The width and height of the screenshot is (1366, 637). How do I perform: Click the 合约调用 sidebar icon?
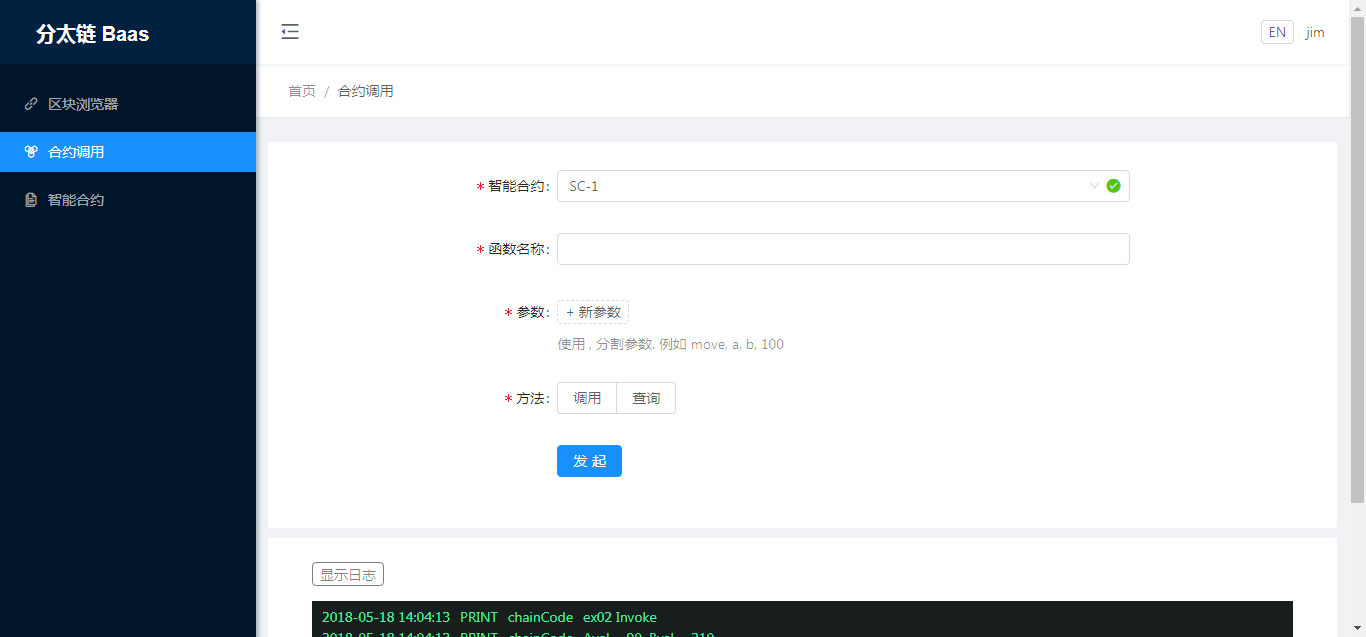(31, 152)
